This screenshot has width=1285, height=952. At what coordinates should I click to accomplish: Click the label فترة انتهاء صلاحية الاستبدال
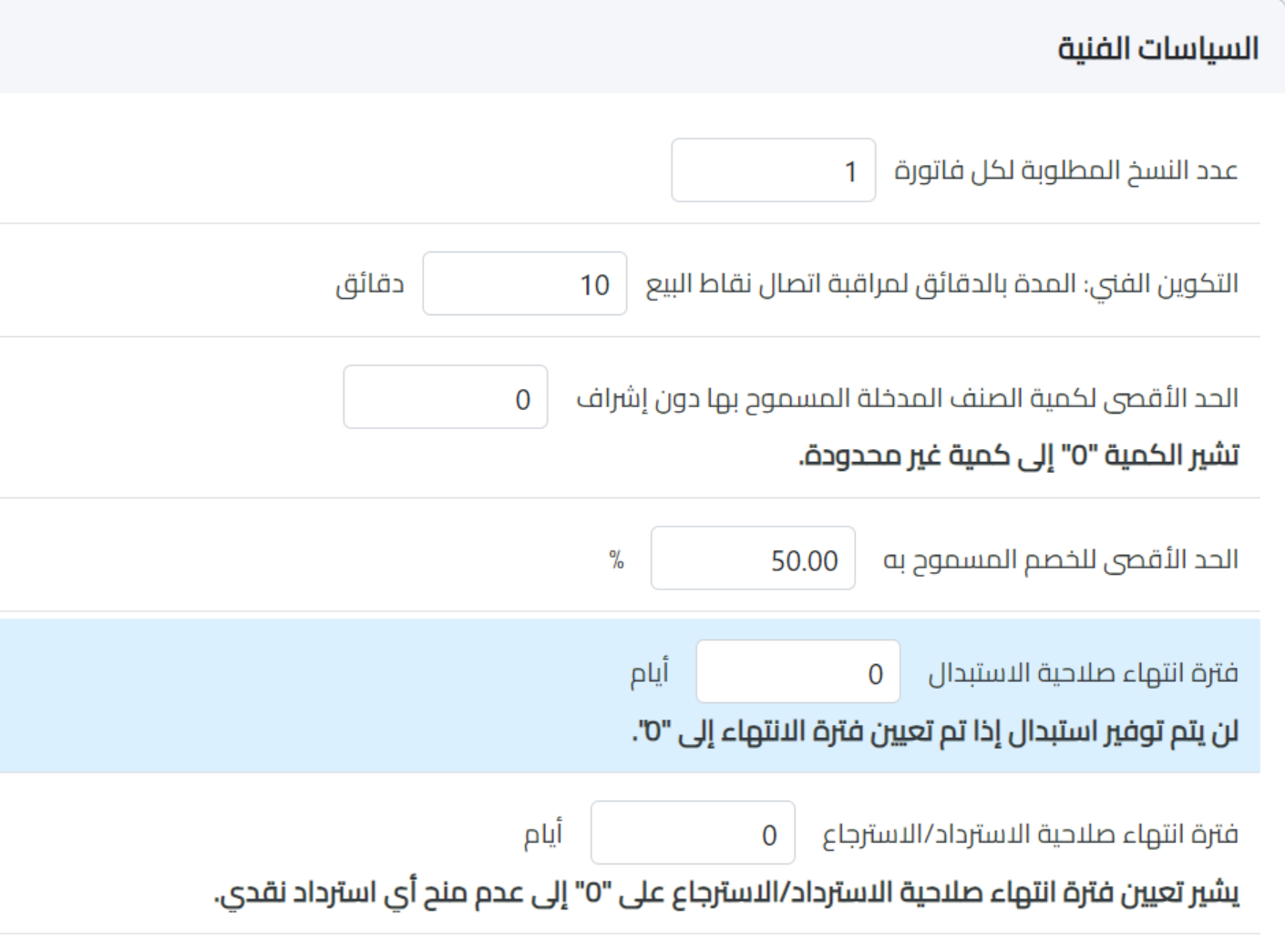1083,672
